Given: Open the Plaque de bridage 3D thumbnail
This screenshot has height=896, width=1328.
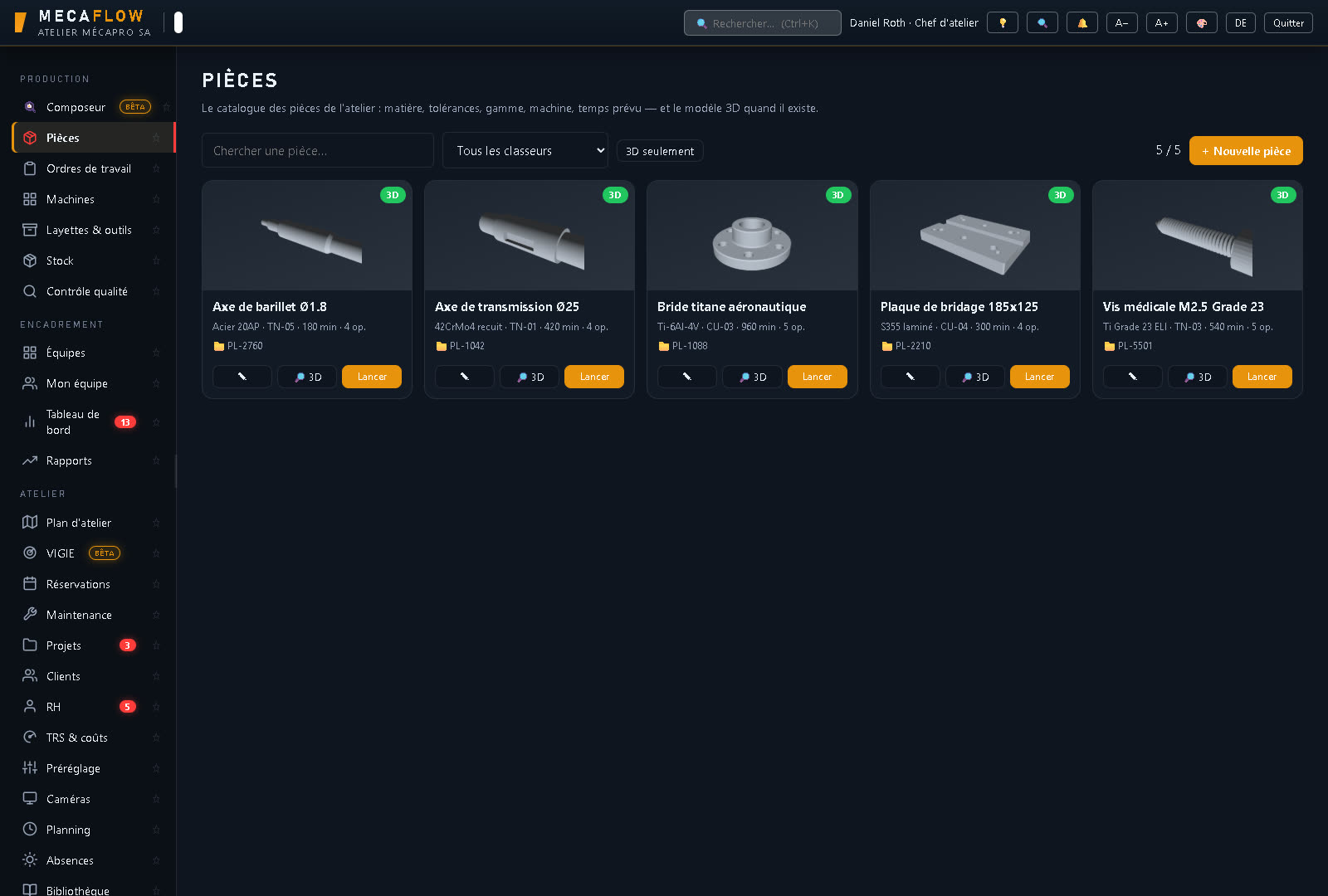Looking at the screenshot, I should pyautogui.click(x=975, y=236).
